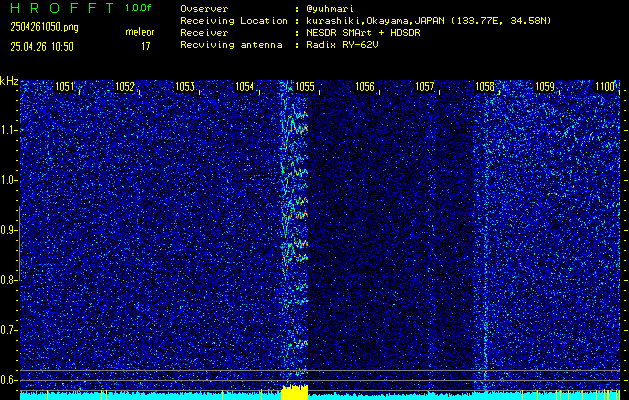Click the HROFFT title text
629x400 pixels.
(62, 8)
